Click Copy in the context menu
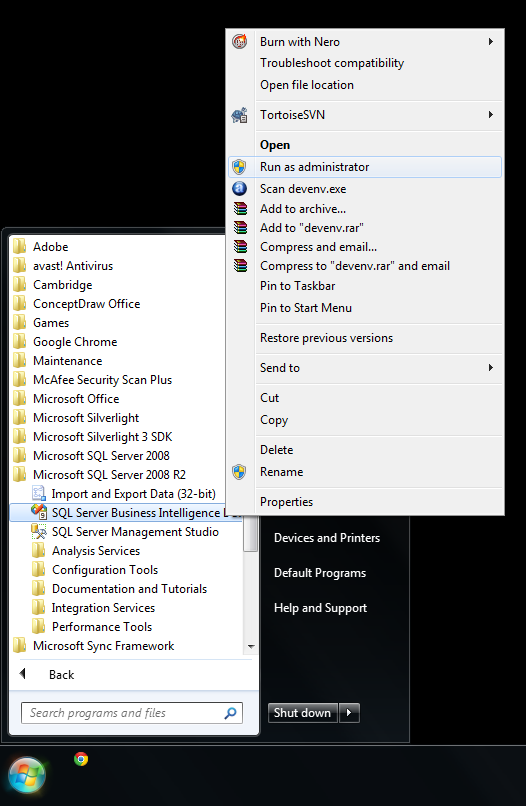The height and width of the screenshot is (806, 526). pos(274,420)
